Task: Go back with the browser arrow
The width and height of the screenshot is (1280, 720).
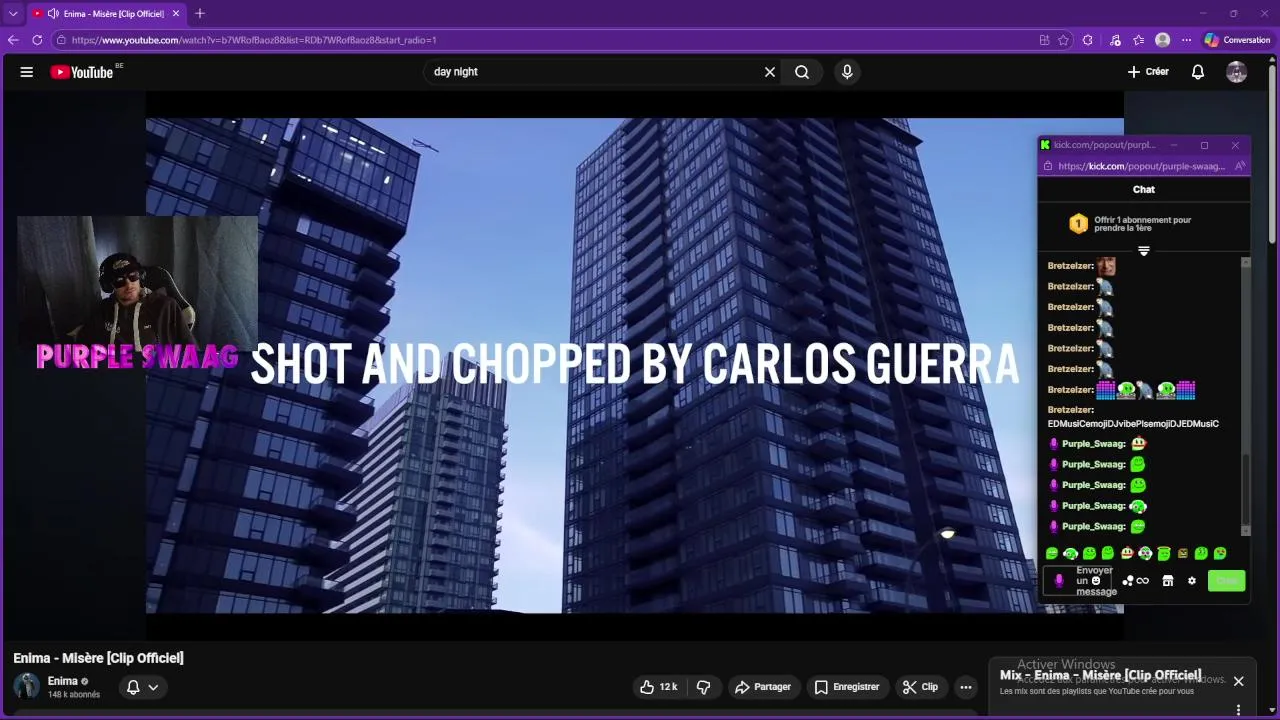Action: (x=13, y=40)
